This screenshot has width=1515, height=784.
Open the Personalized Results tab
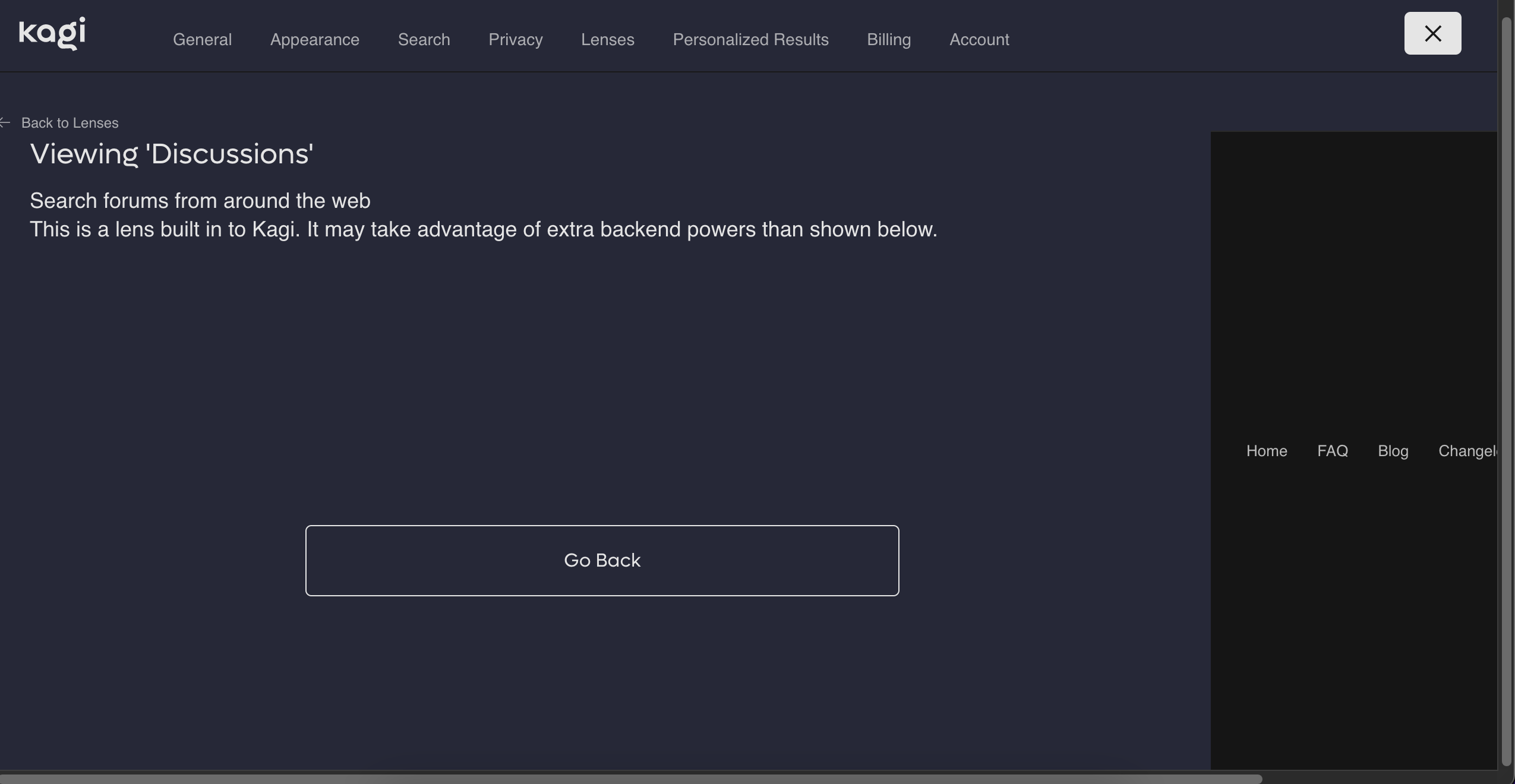tap(750, 40)
